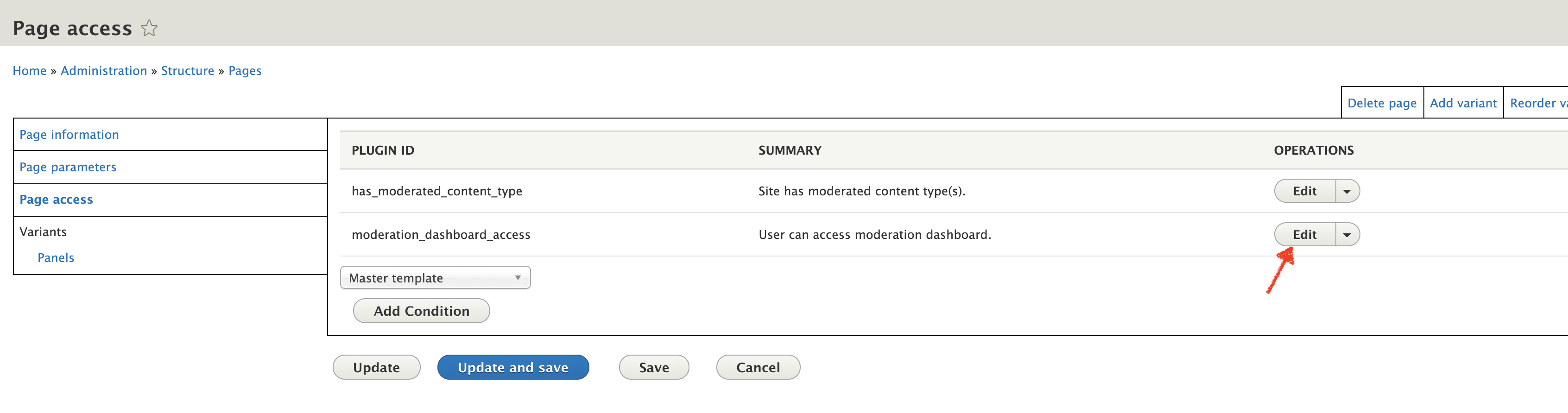This screenshot has height=413, width=1568.
Task: Switch to the Page information section
Action: tap(69, 134)
